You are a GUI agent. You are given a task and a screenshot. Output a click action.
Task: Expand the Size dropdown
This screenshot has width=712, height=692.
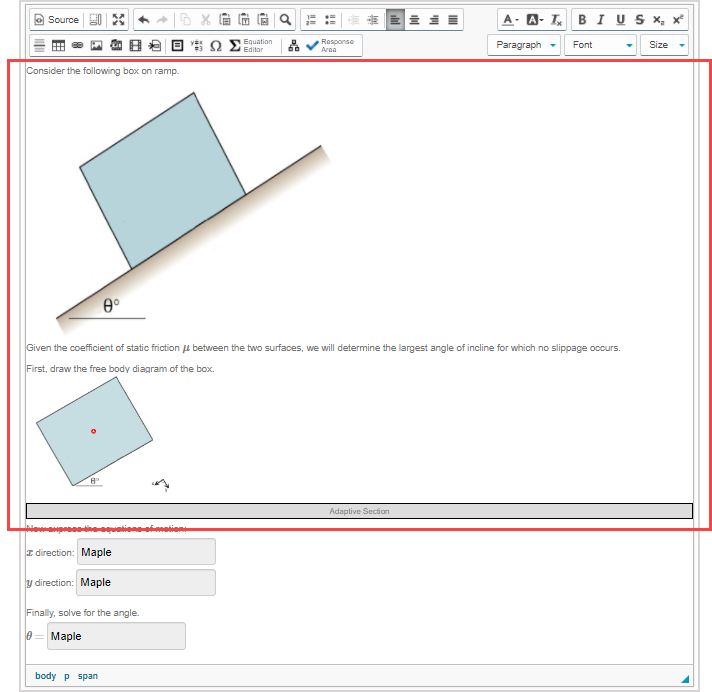(x=665, y=45)
